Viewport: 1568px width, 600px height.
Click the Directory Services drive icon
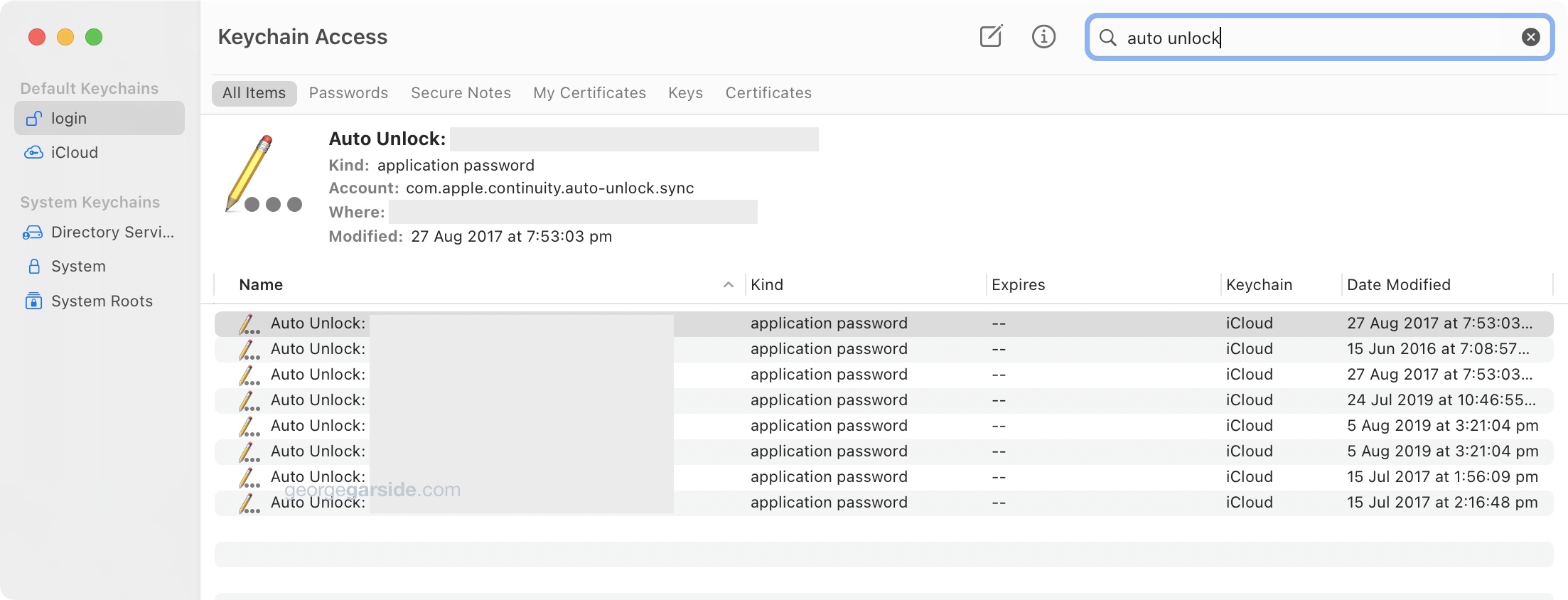pyautogui.click(x=33, y=232)
